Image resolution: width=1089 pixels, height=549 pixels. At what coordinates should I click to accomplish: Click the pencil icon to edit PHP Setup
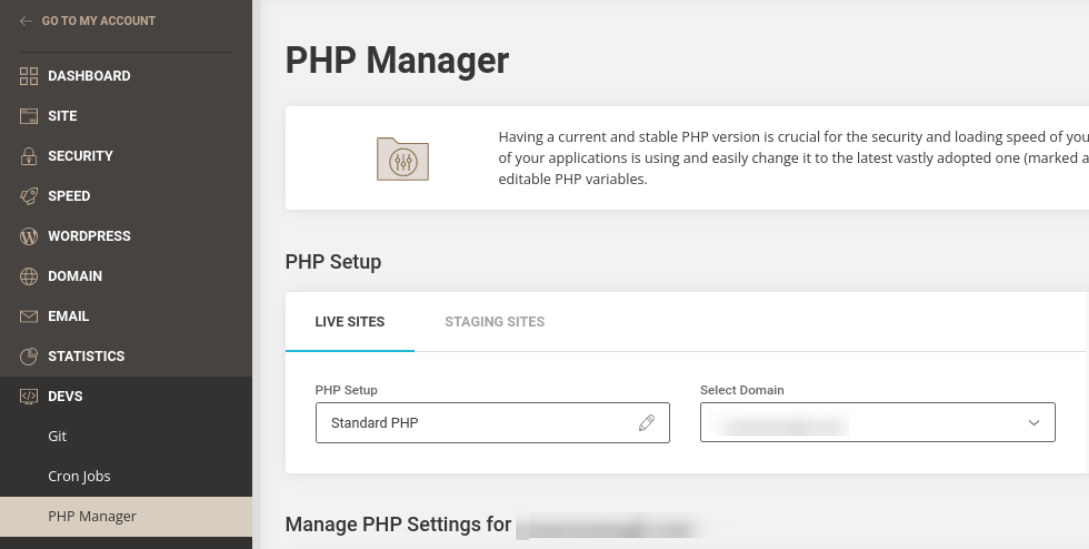[646, 423]
